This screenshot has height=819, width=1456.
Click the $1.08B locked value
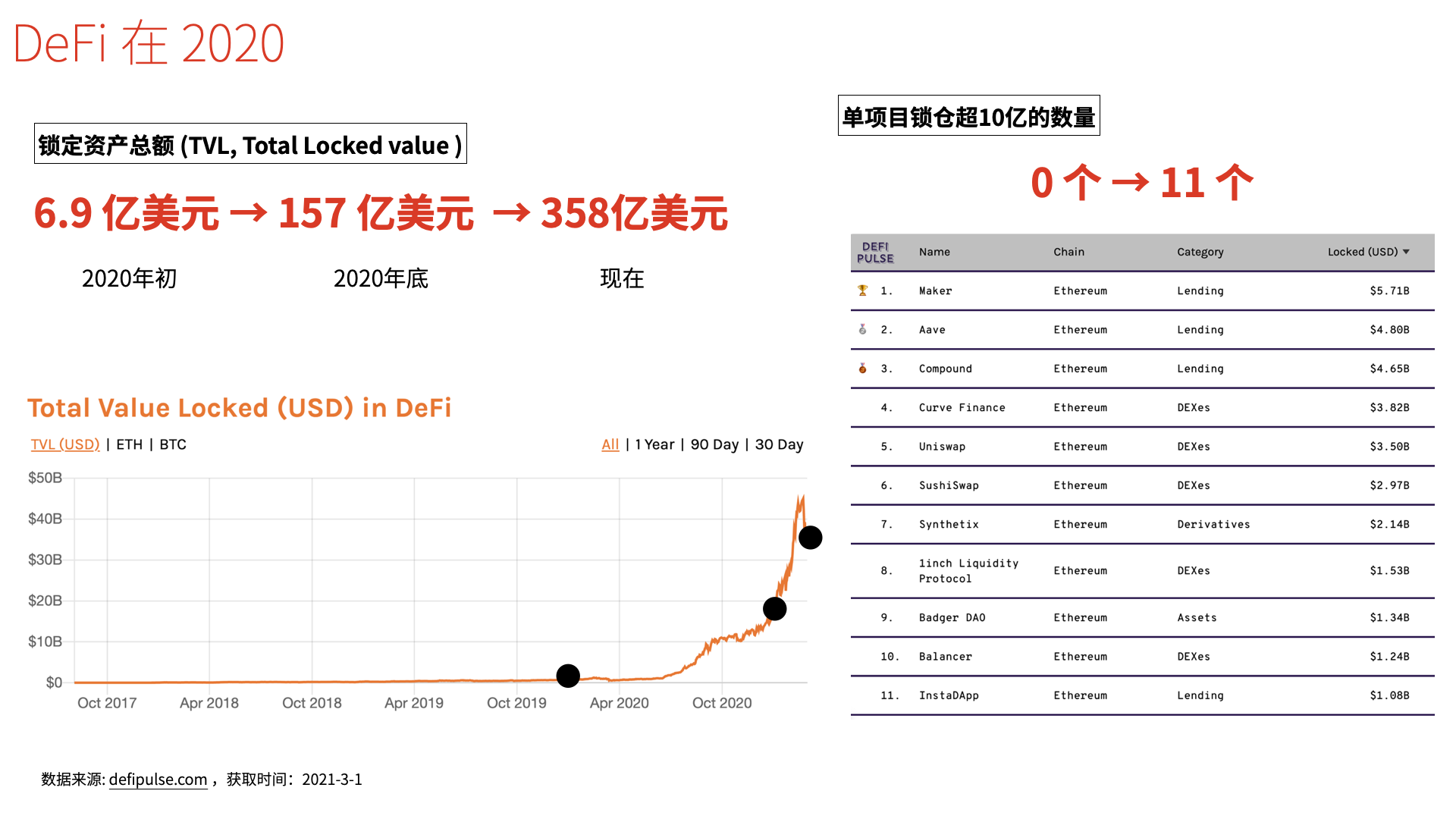[1389, 695]
